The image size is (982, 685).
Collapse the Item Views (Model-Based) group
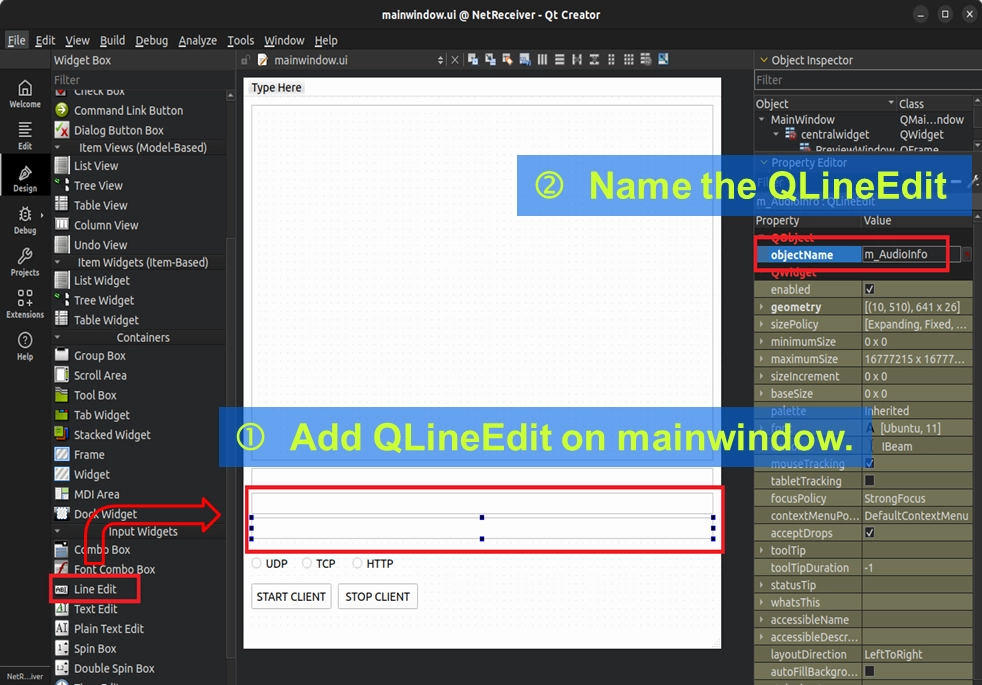(58, 148)
